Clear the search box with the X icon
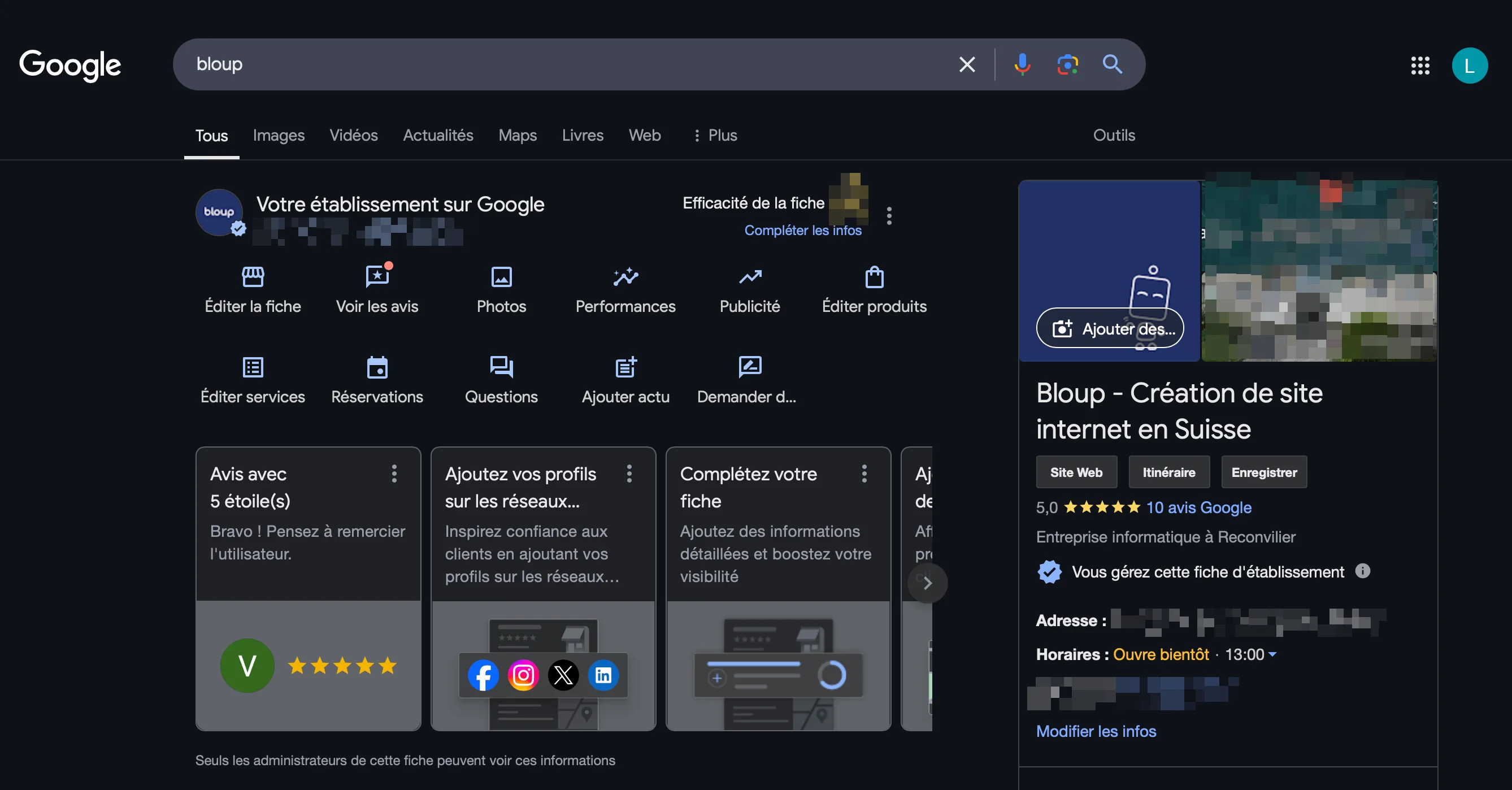 point(967,64)
